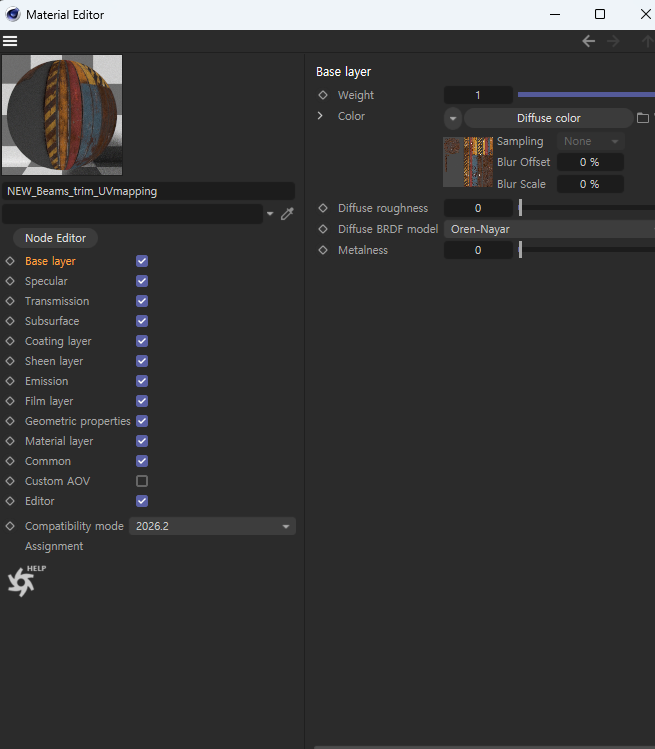Toggle the Emission checkbox
Screen dimensions: 655x749
coord(142,381)
